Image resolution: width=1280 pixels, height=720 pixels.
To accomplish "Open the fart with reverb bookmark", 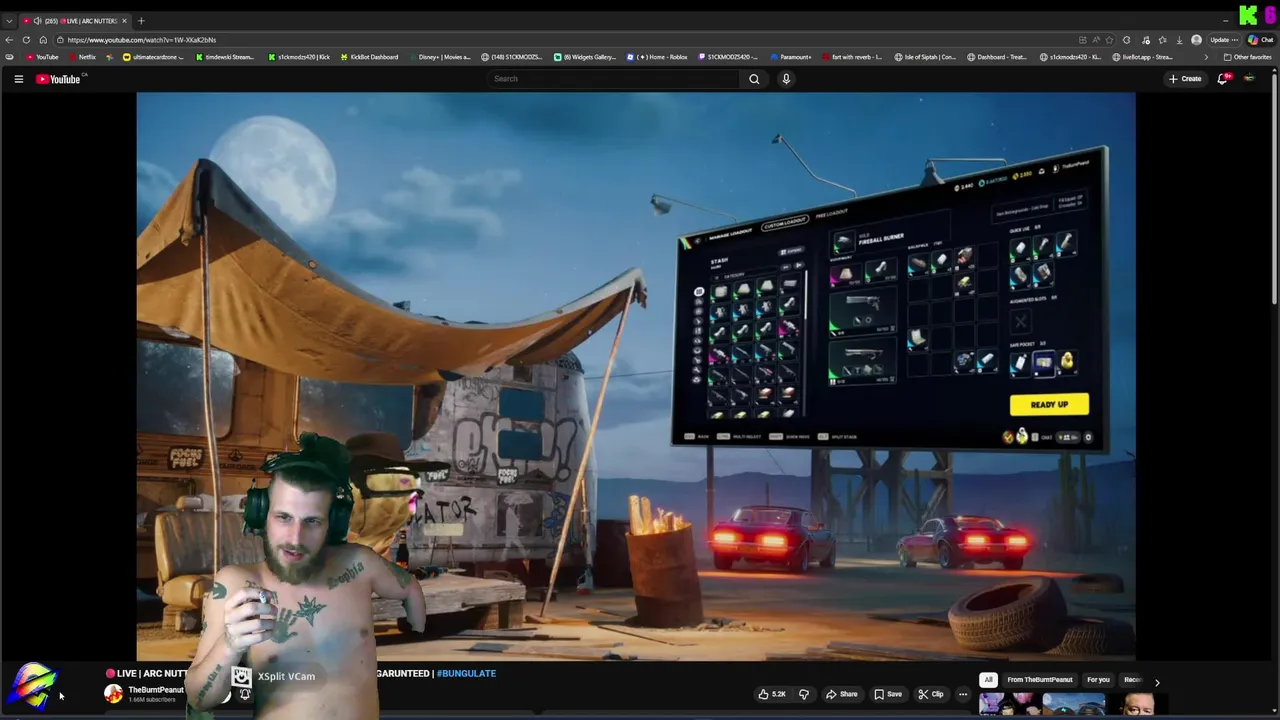I will (852, 57).
